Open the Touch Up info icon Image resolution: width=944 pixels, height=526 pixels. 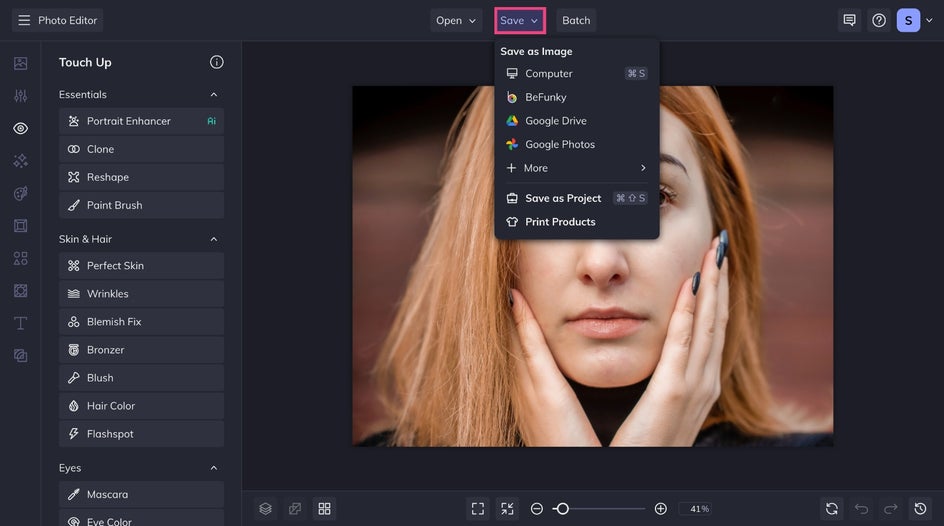(217, 62)
